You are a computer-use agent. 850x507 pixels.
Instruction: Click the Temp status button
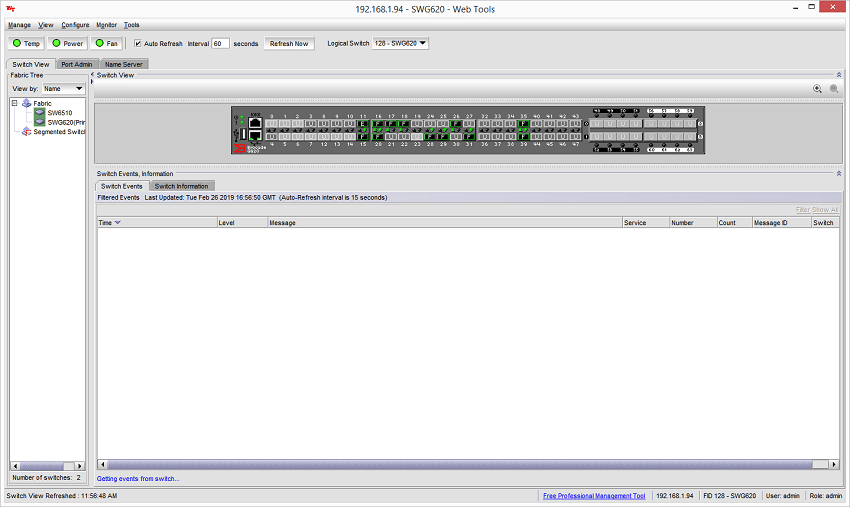pos(27,43)
